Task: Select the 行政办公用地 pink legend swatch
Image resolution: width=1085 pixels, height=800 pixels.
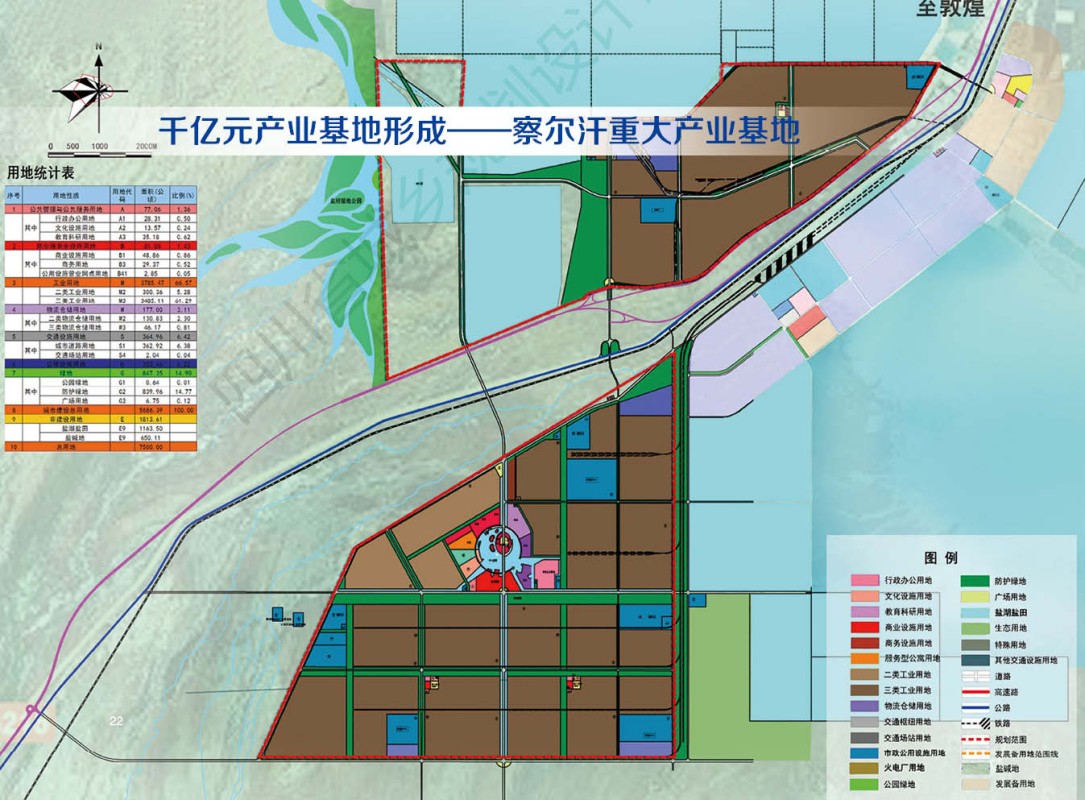Action: click(x=864, y=581)
